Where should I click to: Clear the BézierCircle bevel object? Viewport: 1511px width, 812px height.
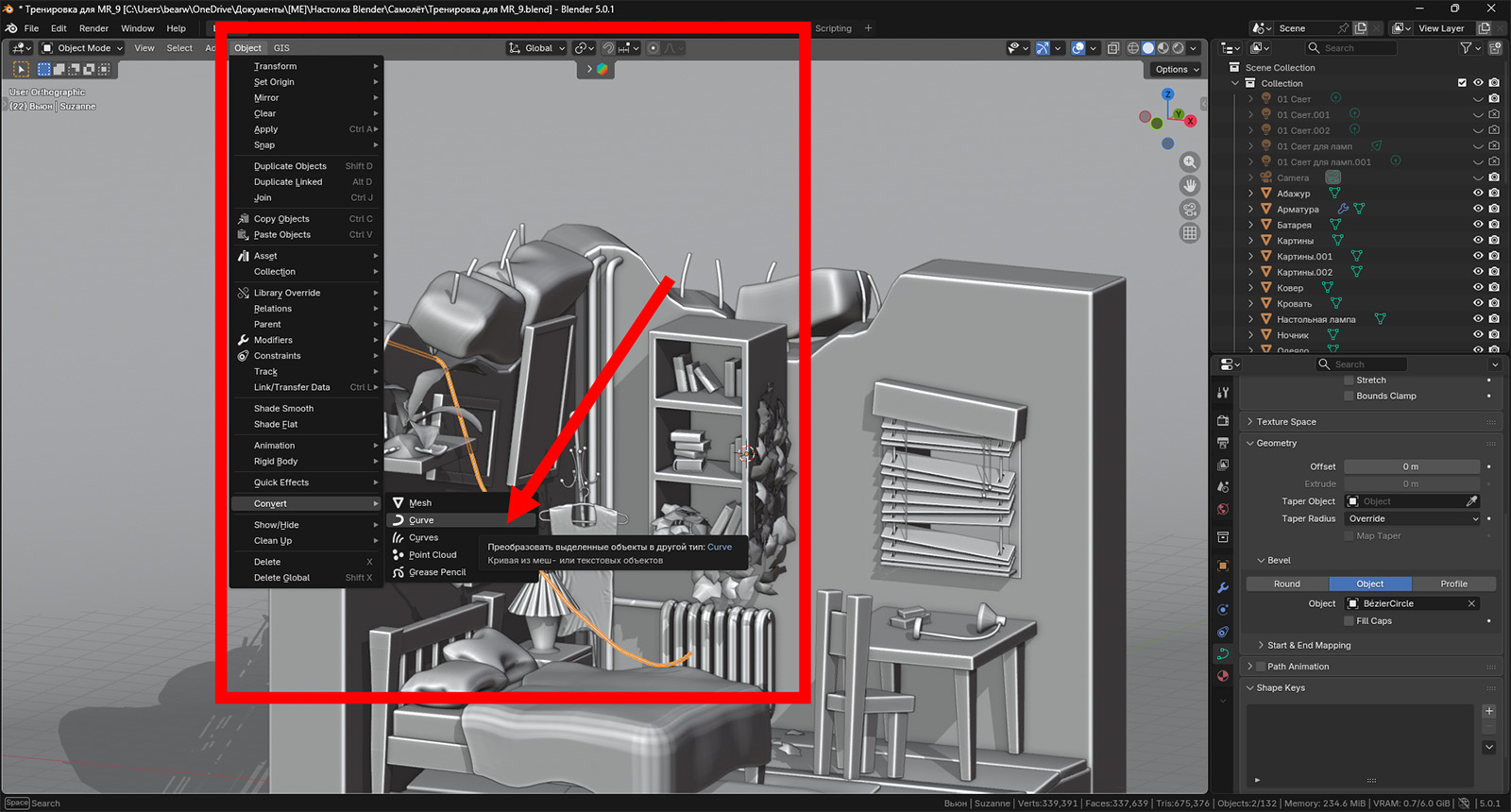tap(1471, 603)
